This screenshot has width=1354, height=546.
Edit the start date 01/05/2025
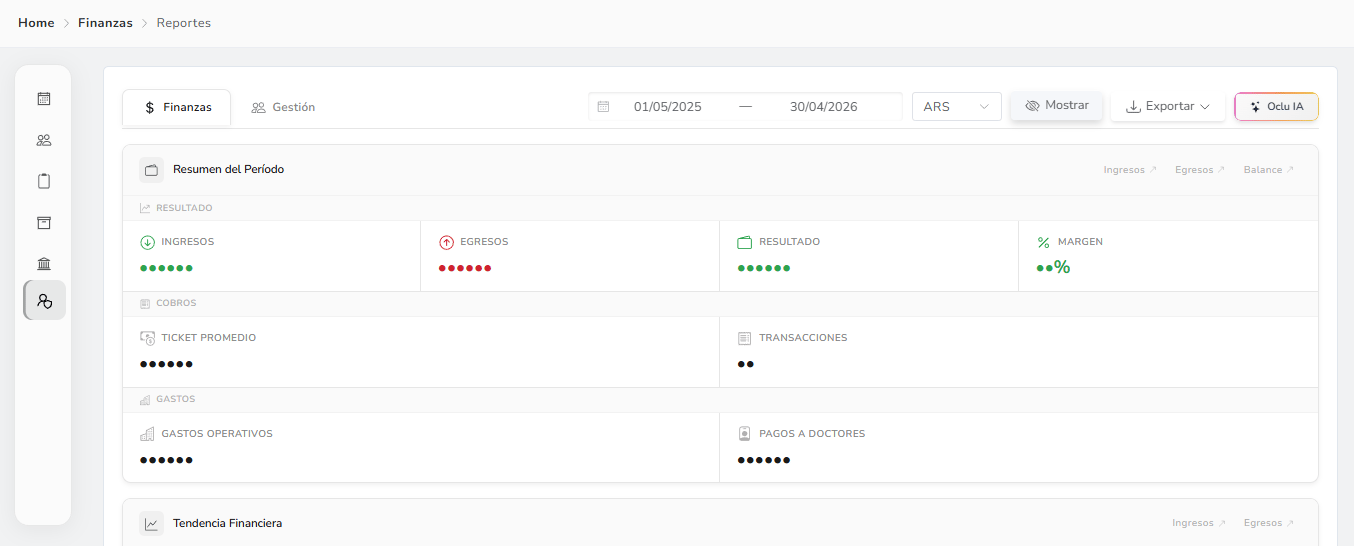[667, 106]
